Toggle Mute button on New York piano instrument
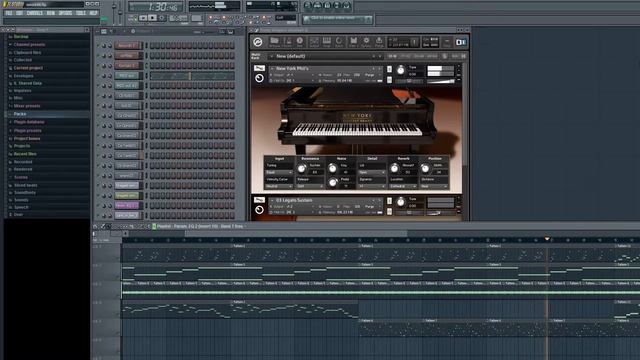This screenshot has width=640, height=360. pyautogui.click(x=389, y=80)
